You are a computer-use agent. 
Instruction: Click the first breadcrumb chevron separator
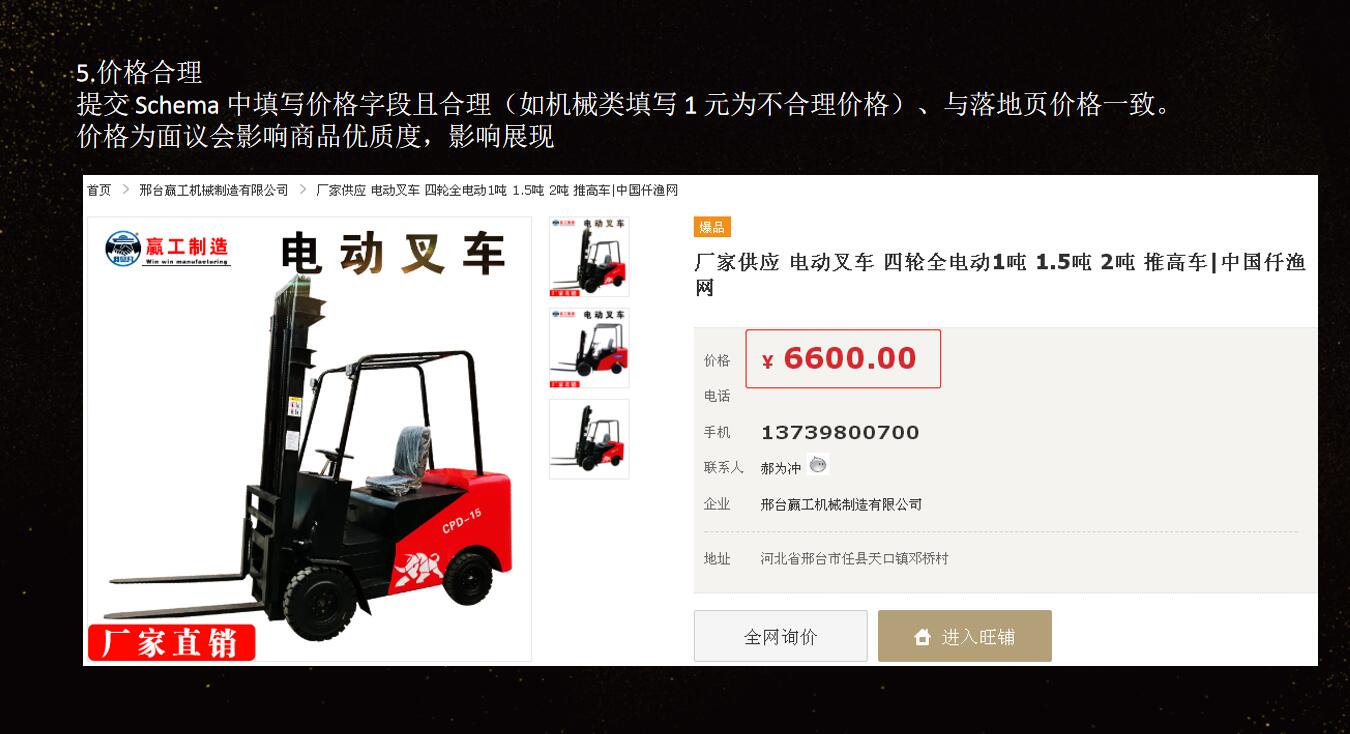(126, 190)
